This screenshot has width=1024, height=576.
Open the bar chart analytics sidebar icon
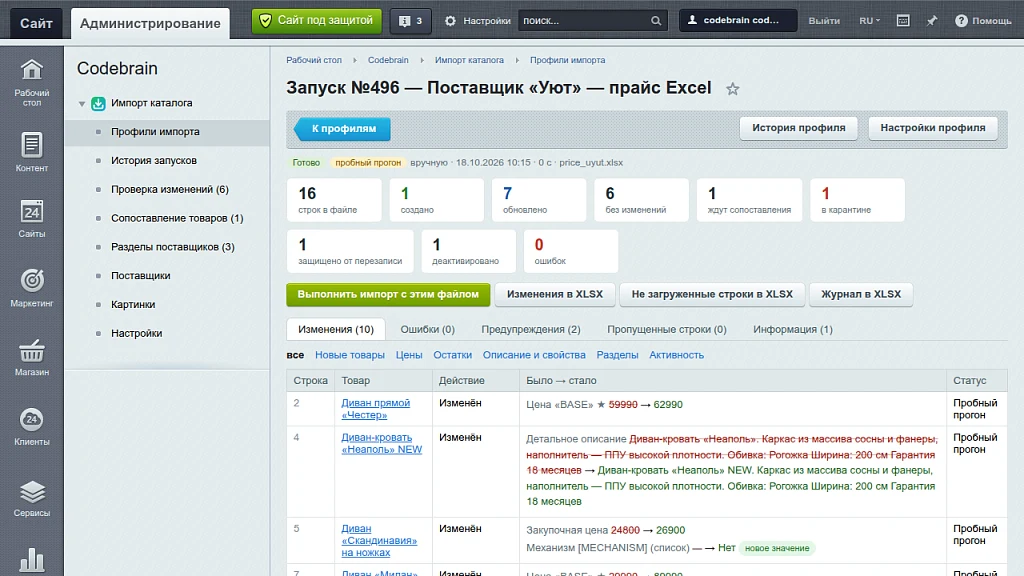[x=31, y=560]
